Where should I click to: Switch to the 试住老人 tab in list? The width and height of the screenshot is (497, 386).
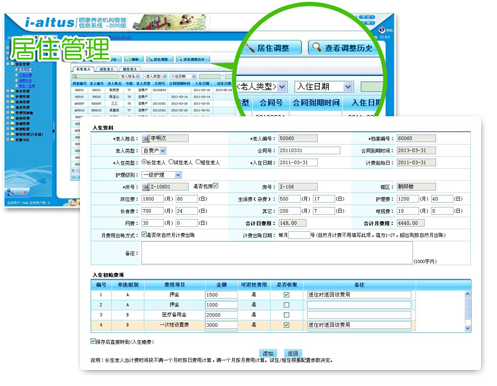tap(106, 69)
